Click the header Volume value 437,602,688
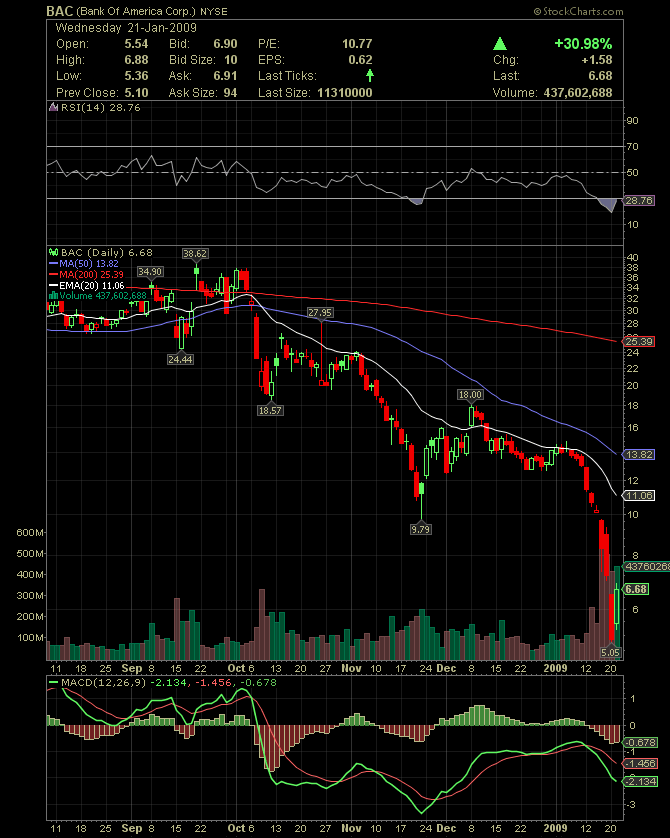670x838 pixels. pos(578,92)
